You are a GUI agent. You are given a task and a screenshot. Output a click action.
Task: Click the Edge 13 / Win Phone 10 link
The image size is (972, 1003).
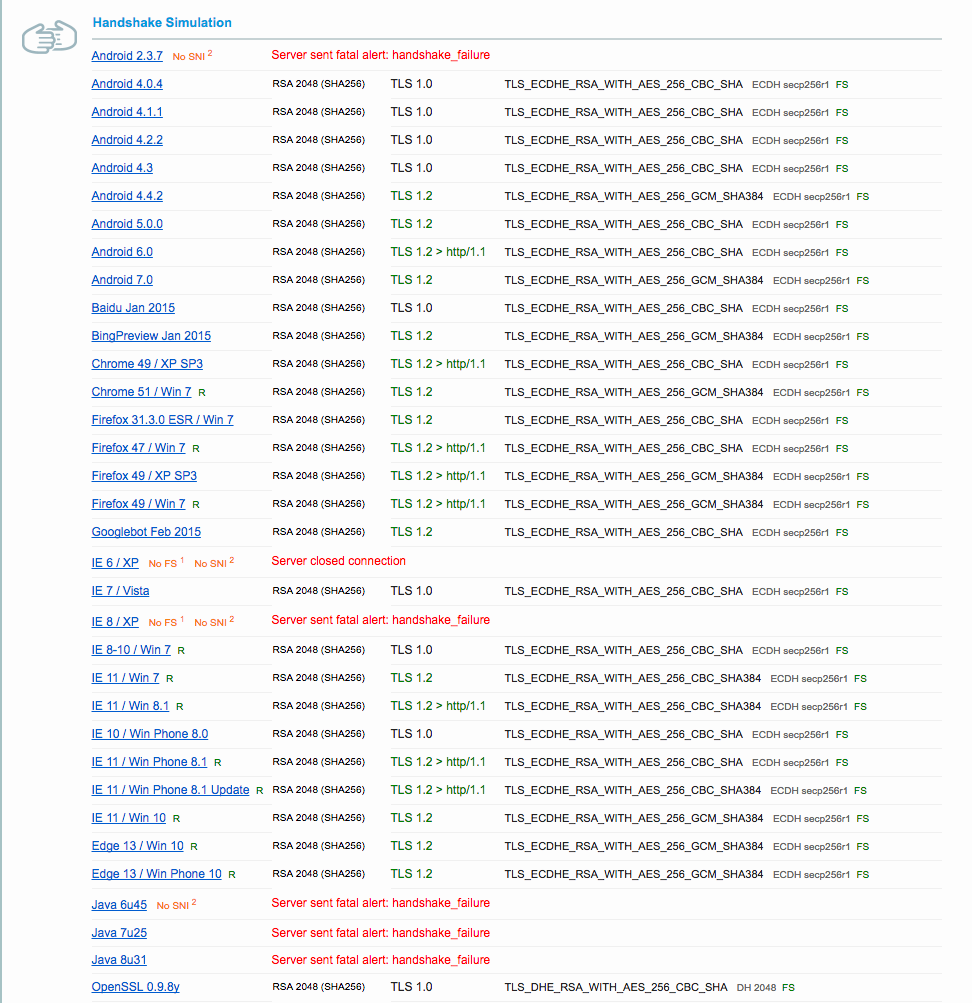(157, 874)
